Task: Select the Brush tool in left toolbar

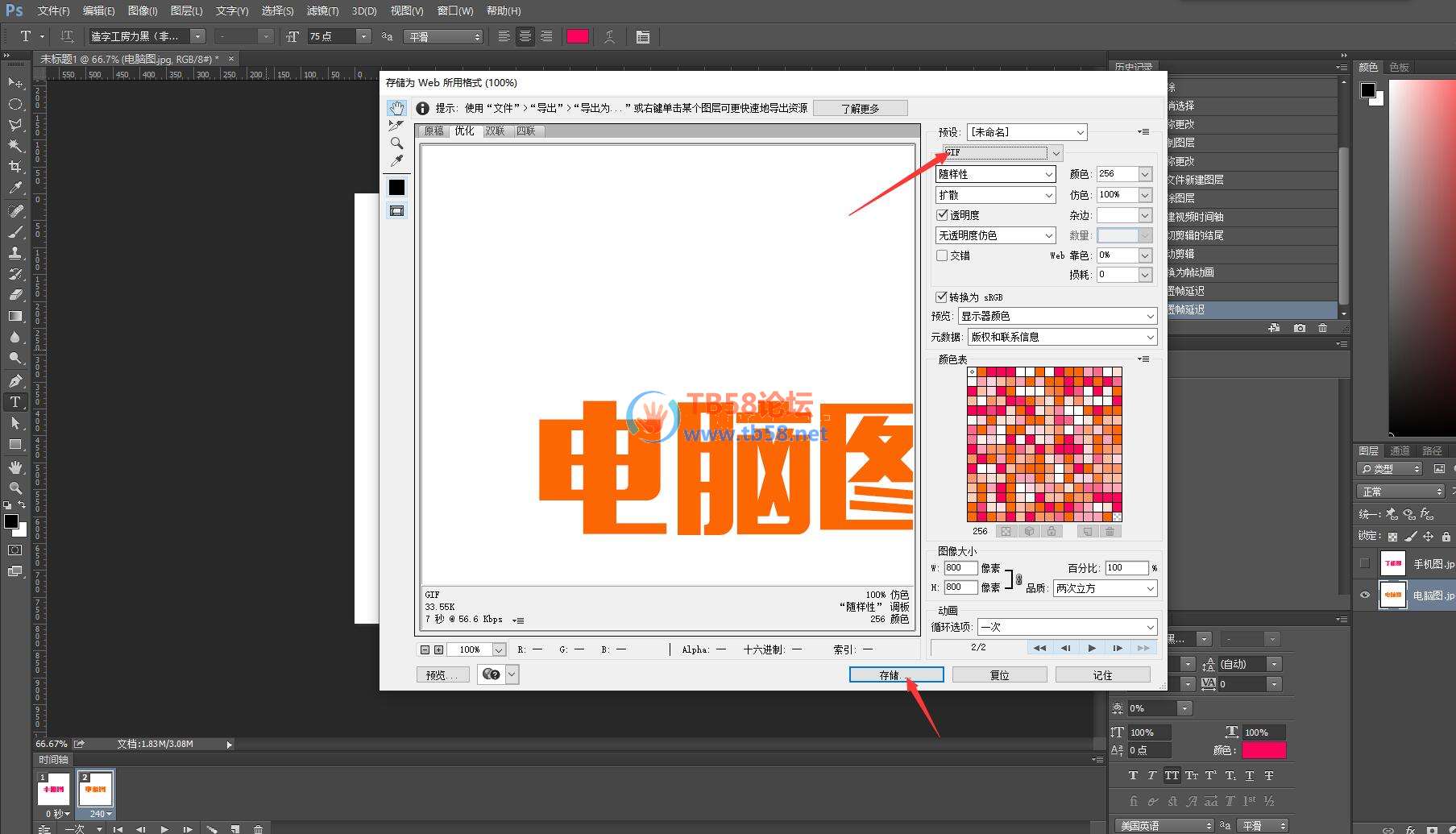Action: pos(15,232)
